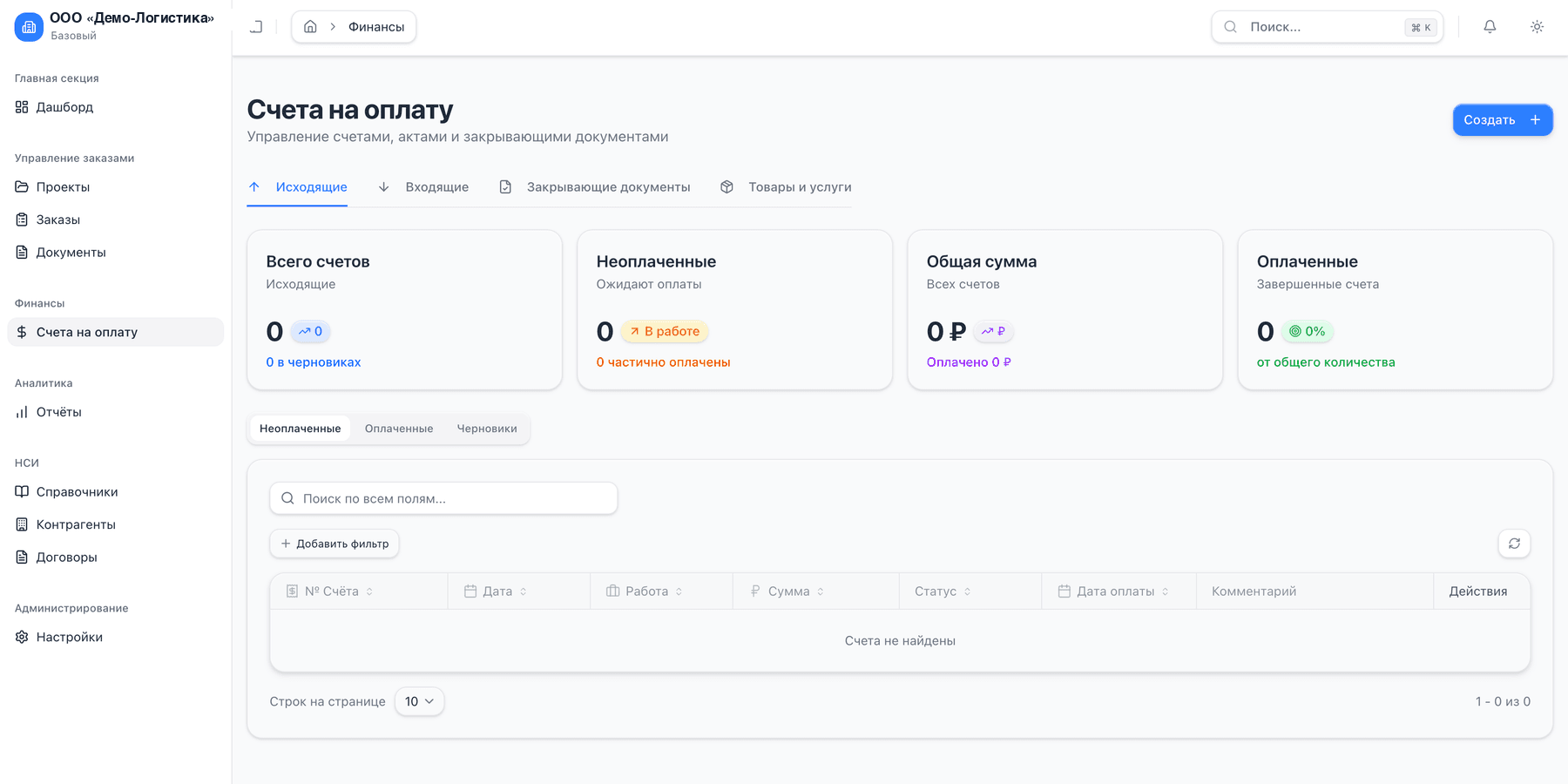Open Товары и услуги tab
This screenshot has width=1568, height=784.
click(x=787, y=187)
